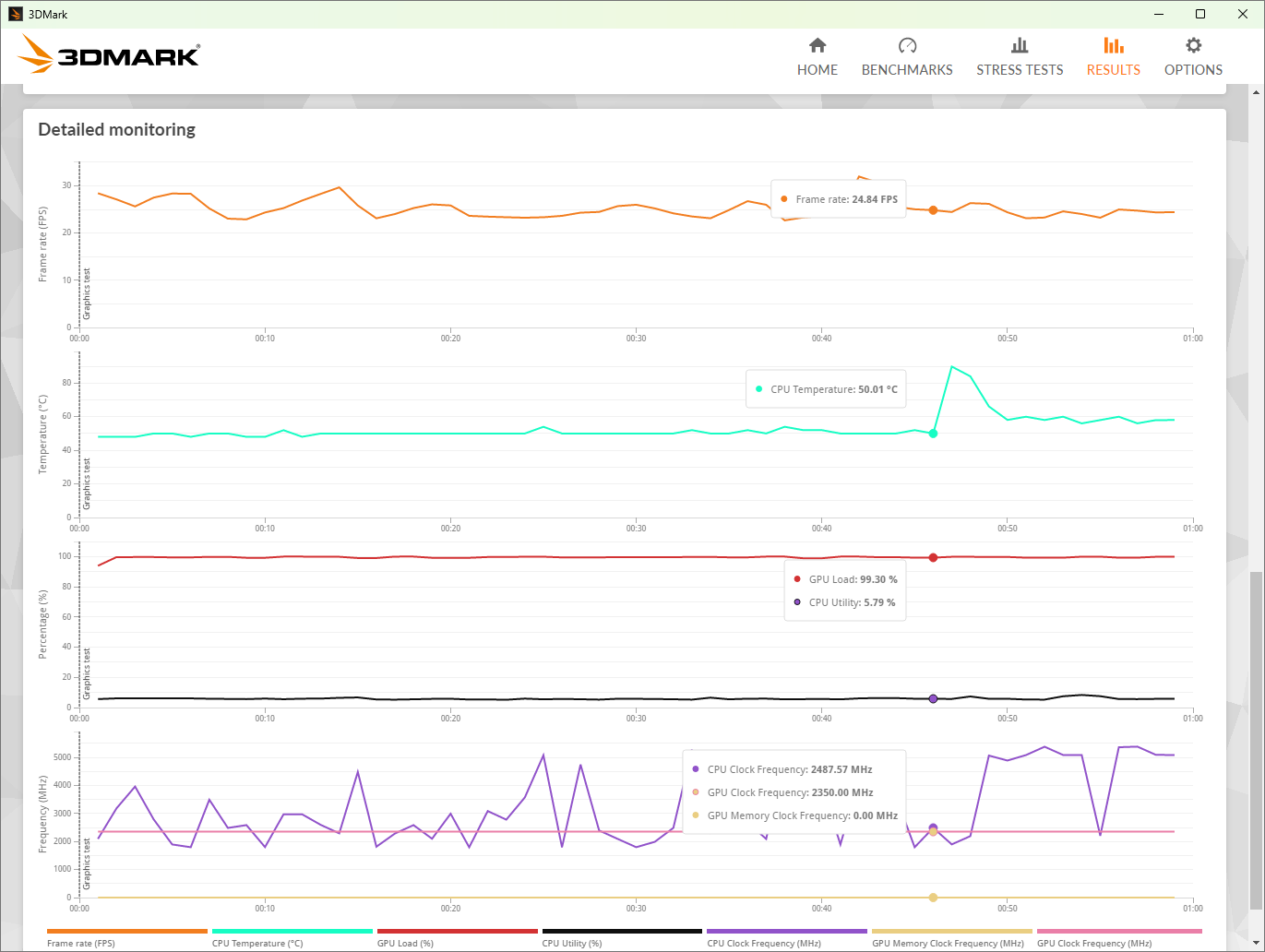Click the scroll down arrow on the scrollbar
1265x952 pixels.
[1256, 944]
